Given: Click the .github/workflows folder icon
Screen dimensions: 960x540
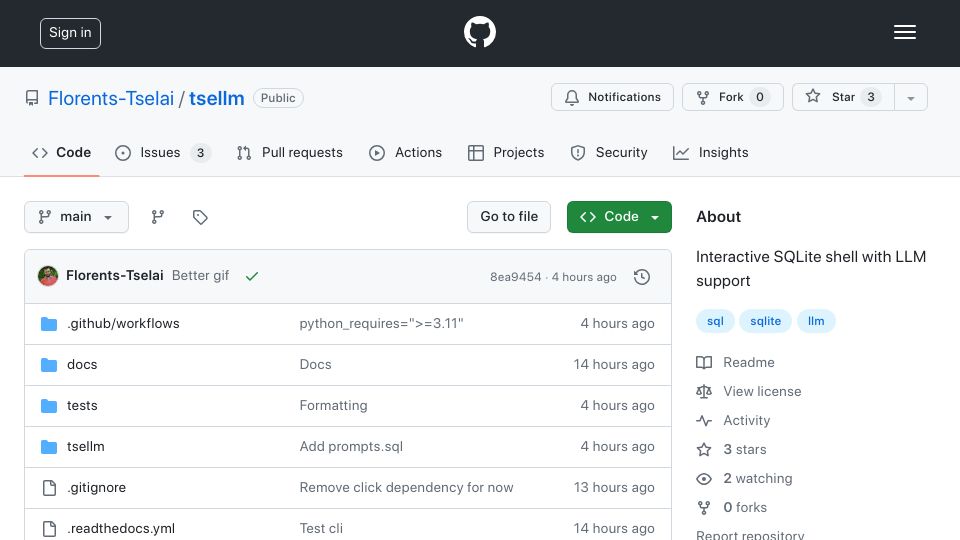Looking at the screenshot, I should pyautogui.click(x=49, y=324).
